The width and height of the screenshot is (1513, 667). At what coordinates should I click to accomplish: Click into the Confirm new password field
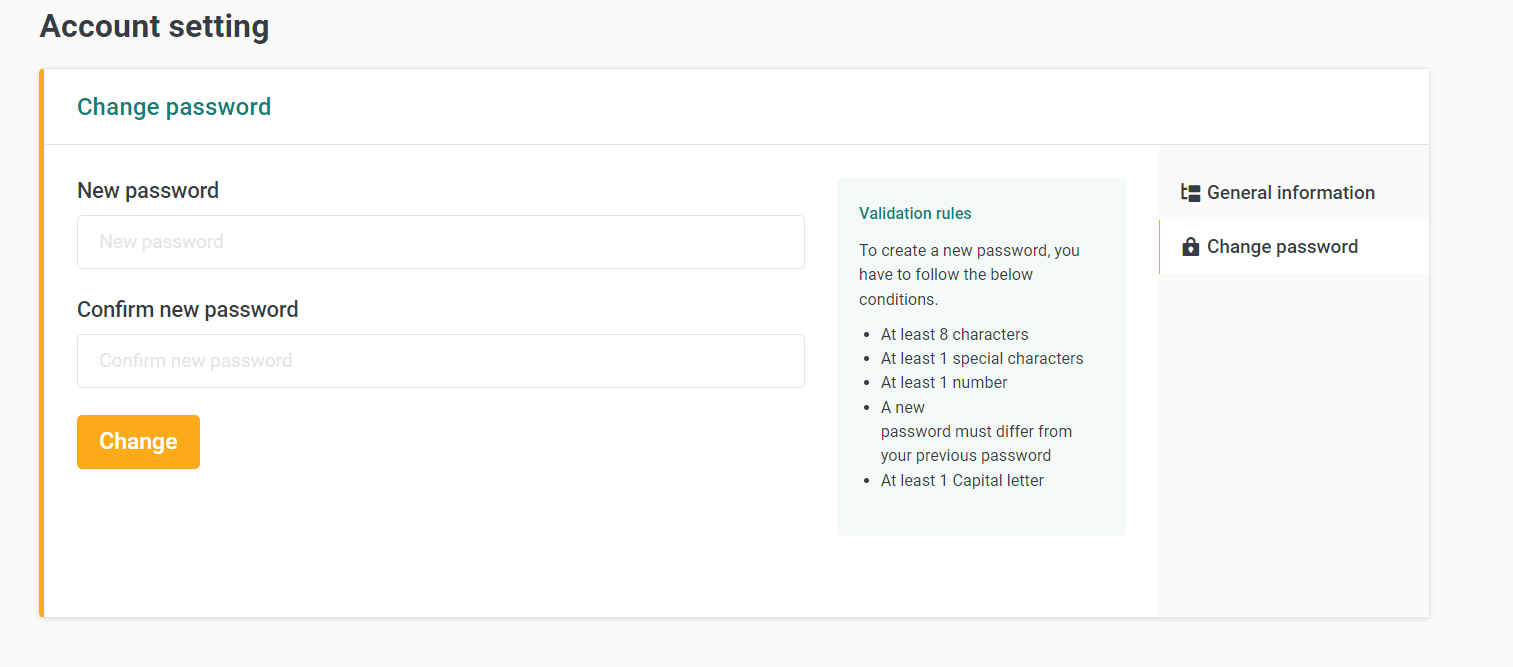[x=440, y=361]
